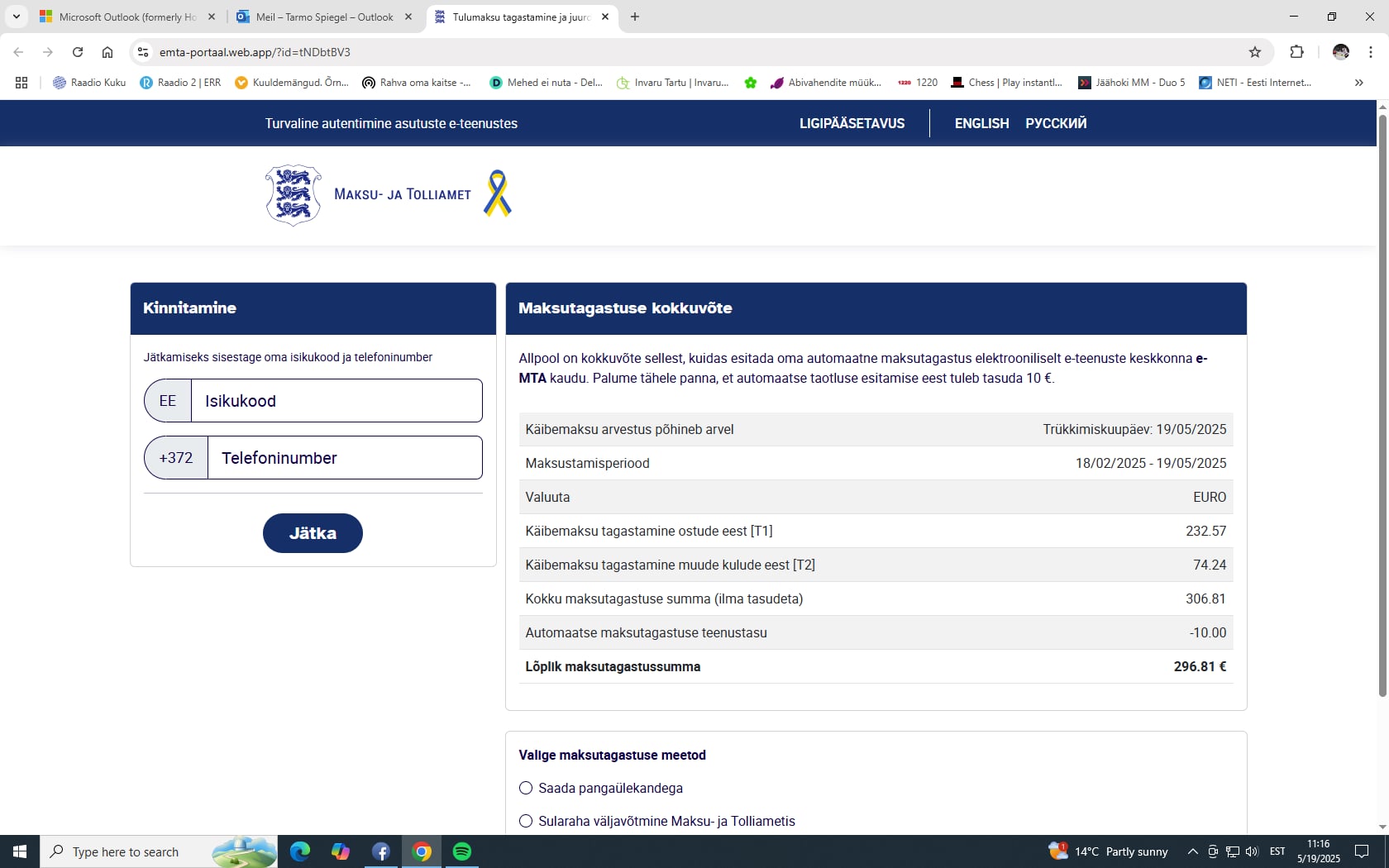Click the browser home icon
Viewport: 1389px width, 868px height.
[x=107, y=52]
